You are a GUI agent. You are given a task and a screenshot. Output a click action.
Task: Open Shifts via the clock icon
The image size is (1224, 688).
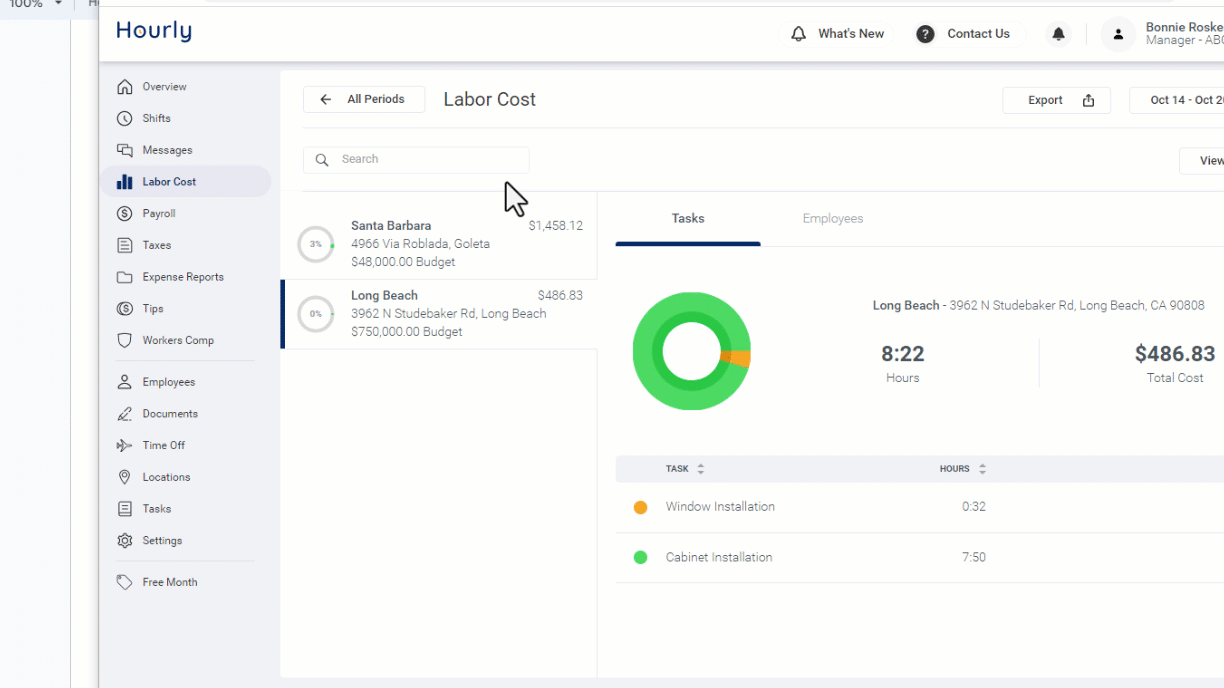coord(125,119)
